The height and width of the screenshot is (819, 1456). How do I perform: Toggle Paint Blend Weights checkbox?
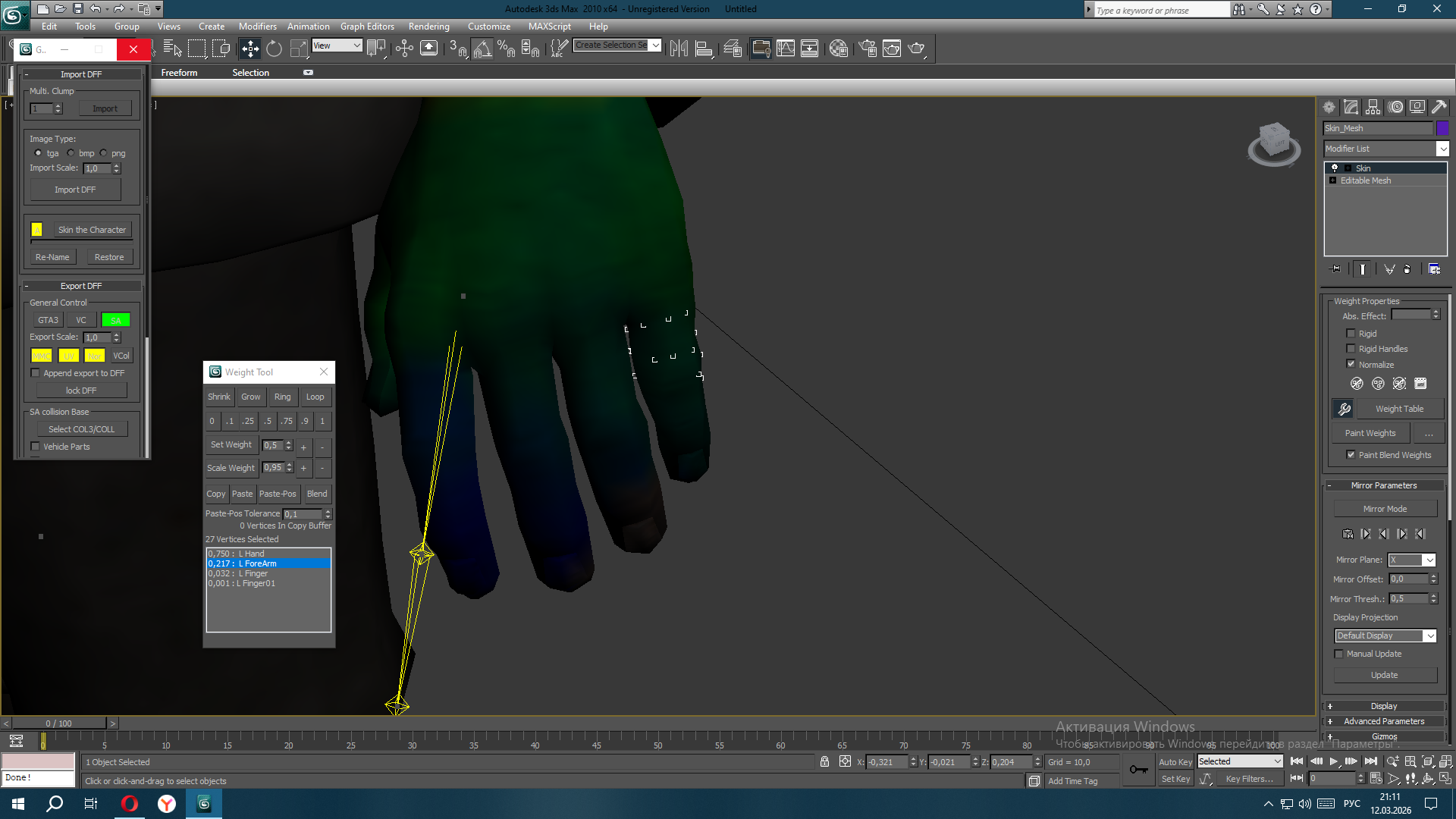click(x=1351, y=454)
